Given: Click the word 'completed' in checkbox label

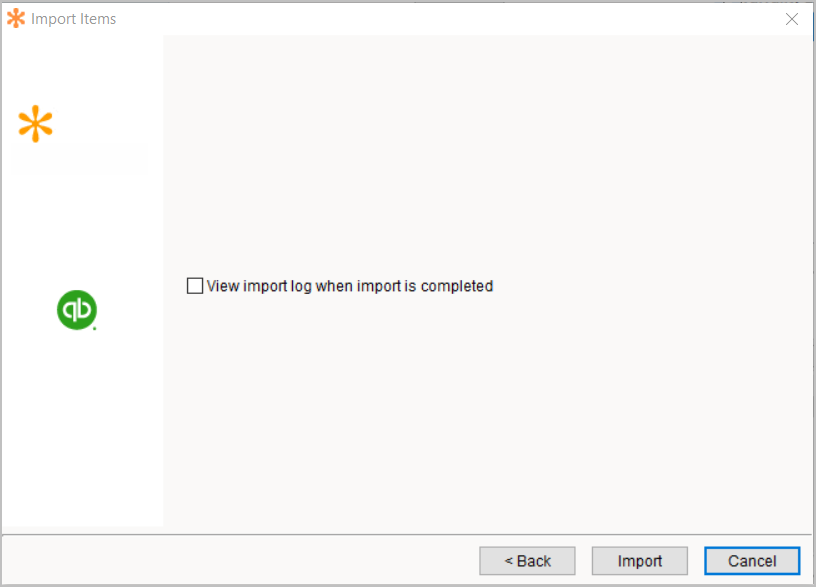Looking at the screenshot, I should [x=456, y=286].
